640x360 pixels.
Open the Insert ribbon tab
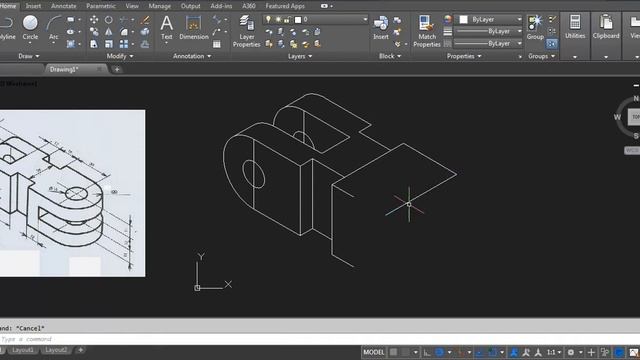click(33, 6)
